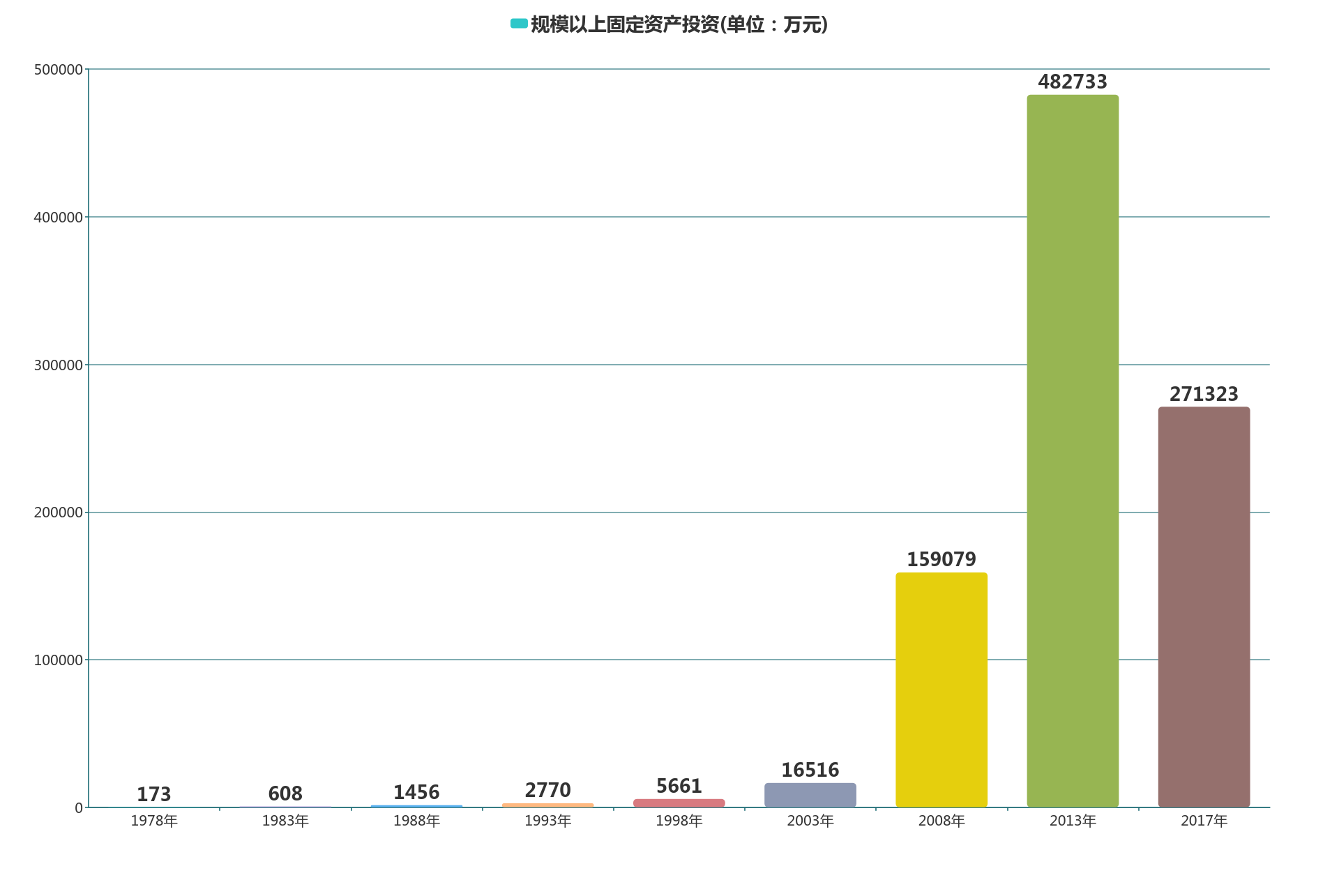This screenshot has height=896, width=1339.
Task: Click the blue 1988年 bar
Action: [x=416, y=807]
